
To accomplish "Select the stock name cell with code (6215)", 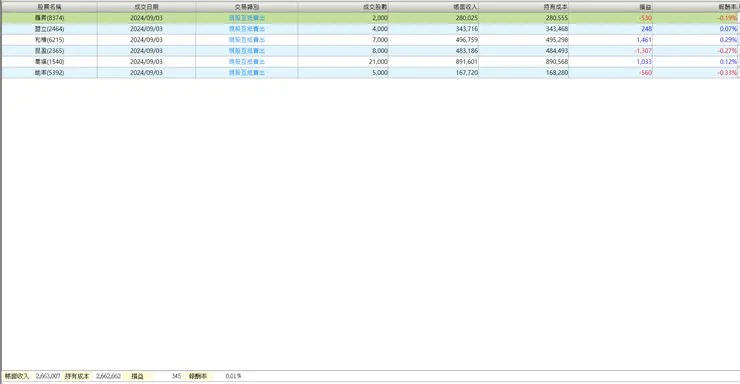I will coord(50,40).
